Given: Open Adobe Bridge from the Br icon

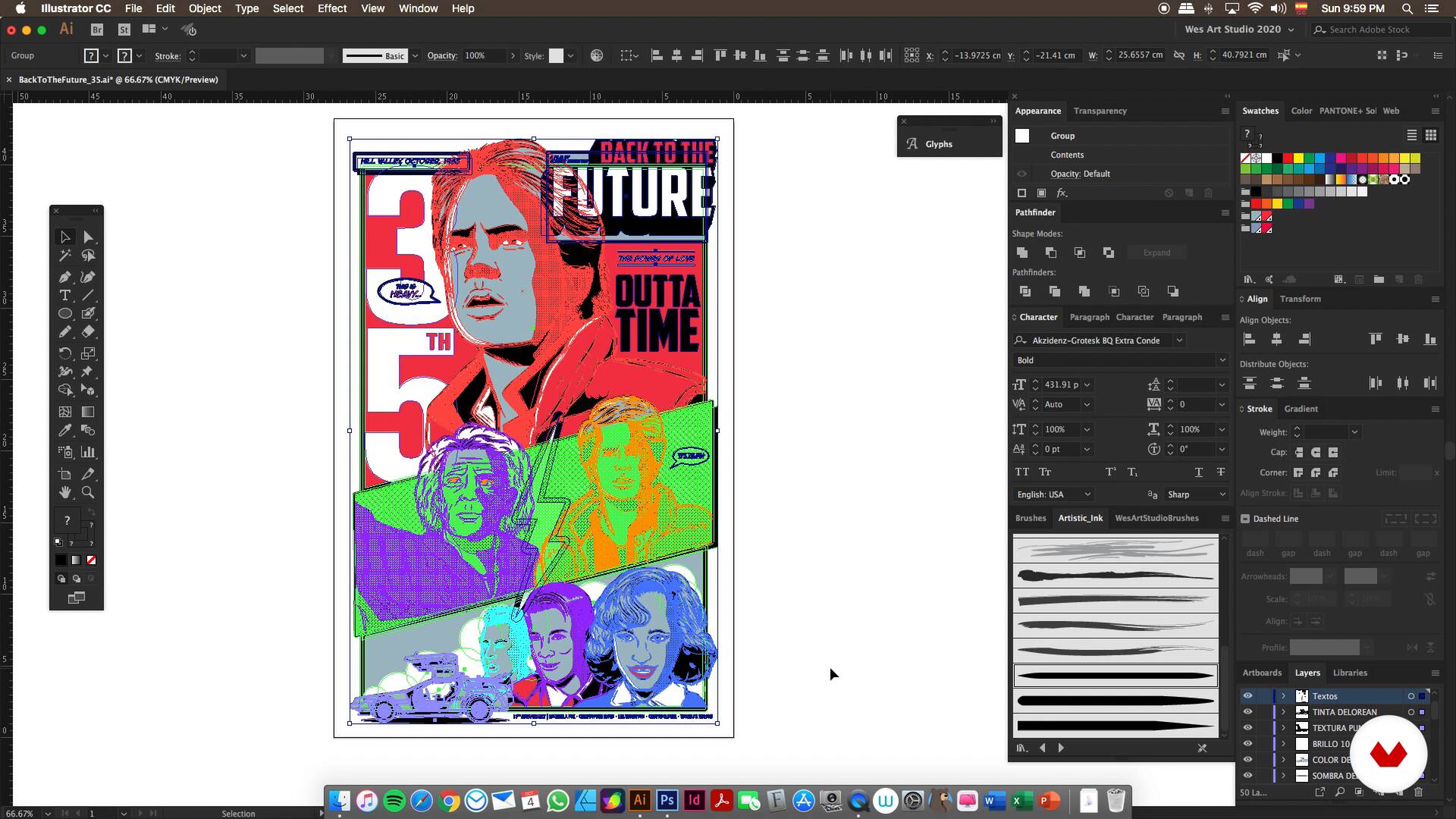Looking at the screenshot, I should pyautogui.click(x=97, y=30).
